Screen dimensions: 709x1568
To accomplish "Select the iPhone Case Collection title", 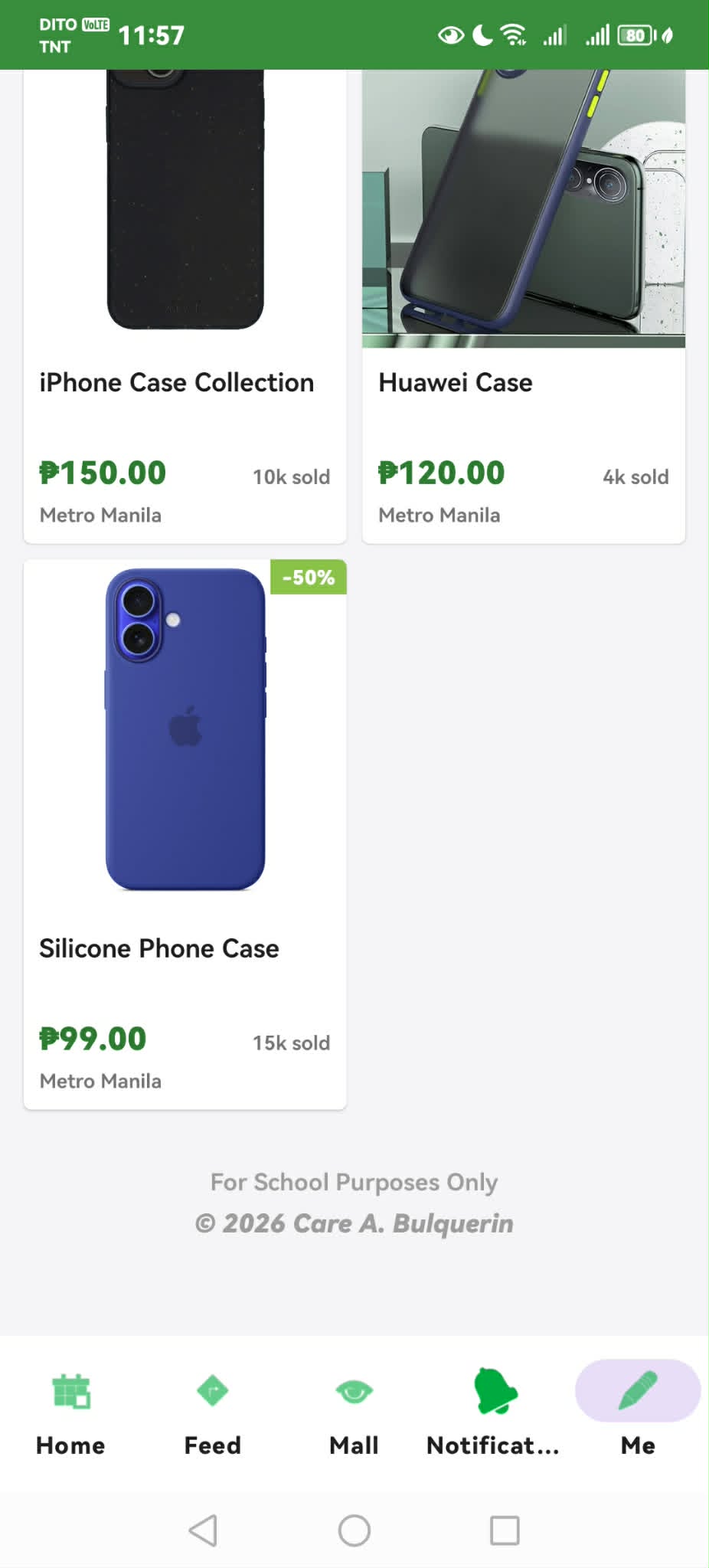I will [177, 382].
